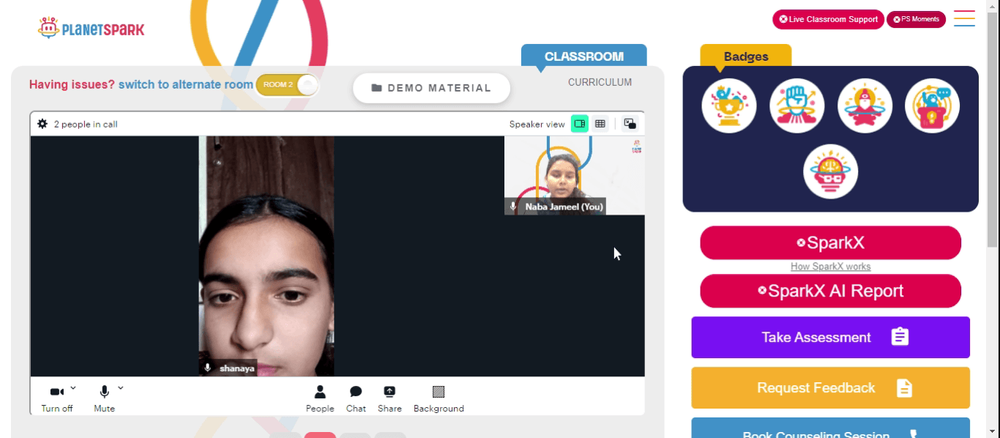Click the picture-in-picture icon
Image resolution: width=1000 pixels, height=438 pixels.
pos(629,124)
